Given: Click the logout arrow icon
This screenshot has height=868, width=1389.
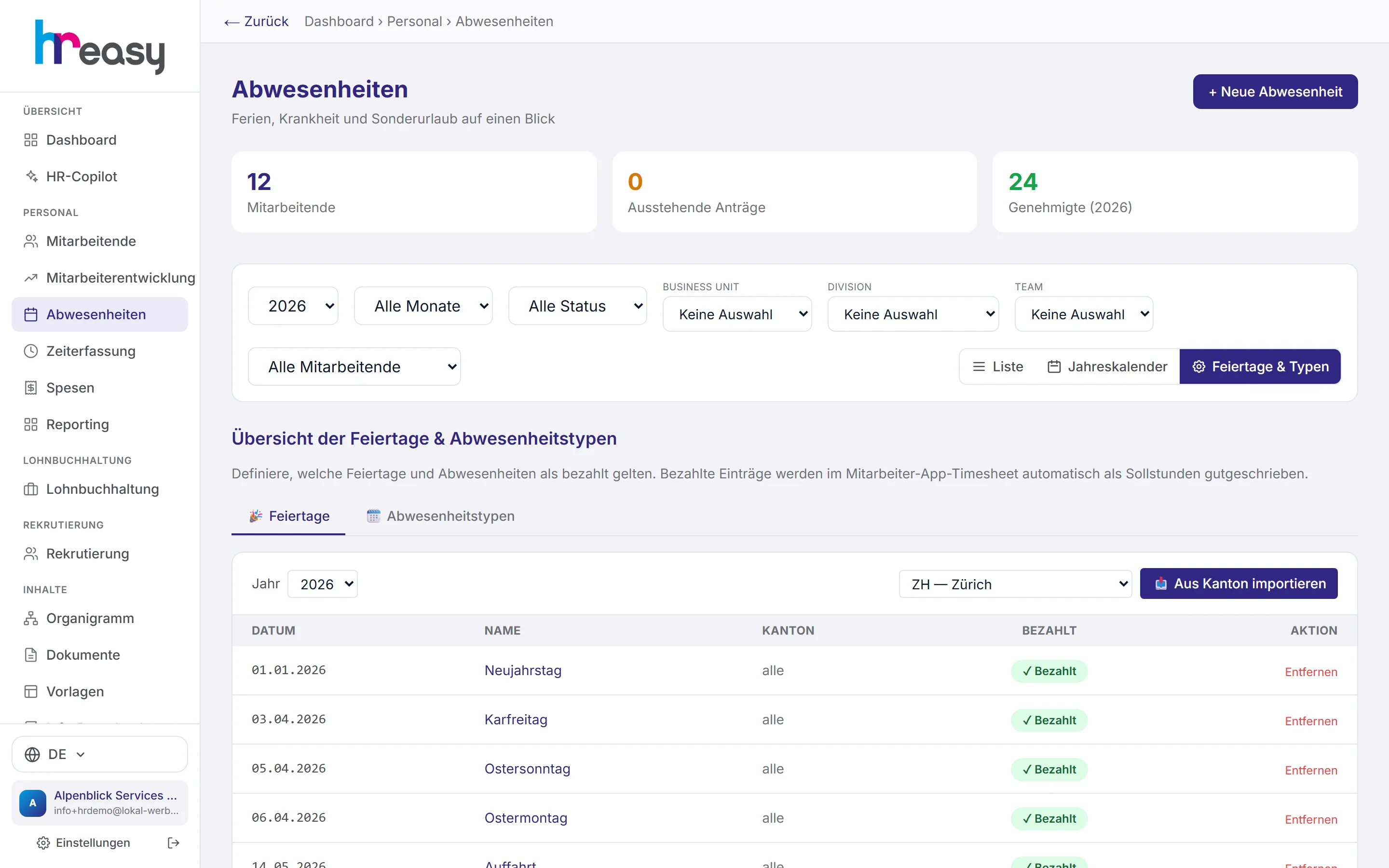Looking at the screenshot, I should 173,843.
